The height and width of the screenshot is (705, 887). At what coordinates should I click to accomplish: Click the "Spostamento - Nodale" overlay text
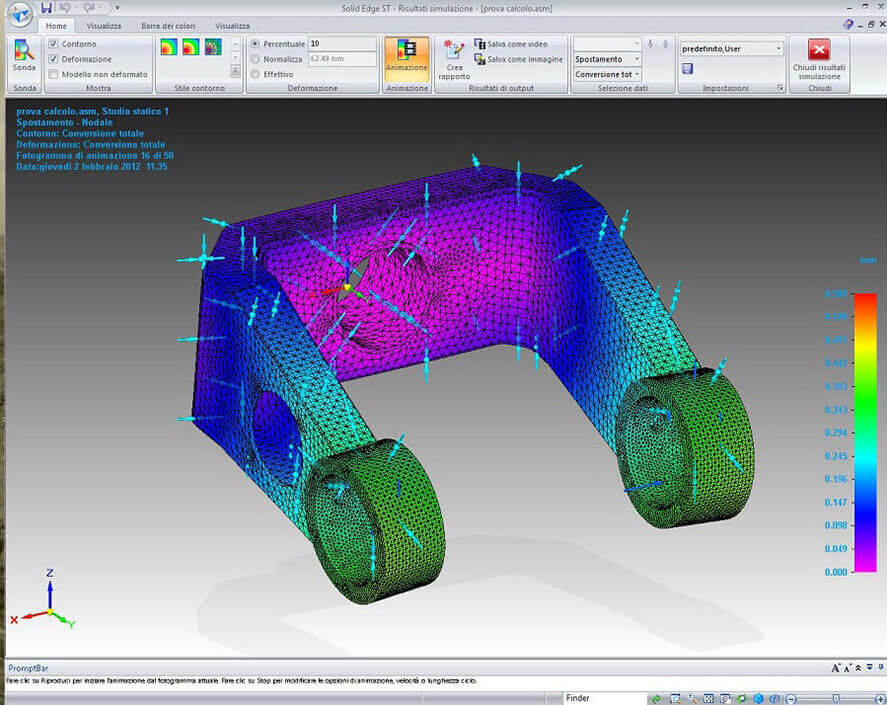64,122
